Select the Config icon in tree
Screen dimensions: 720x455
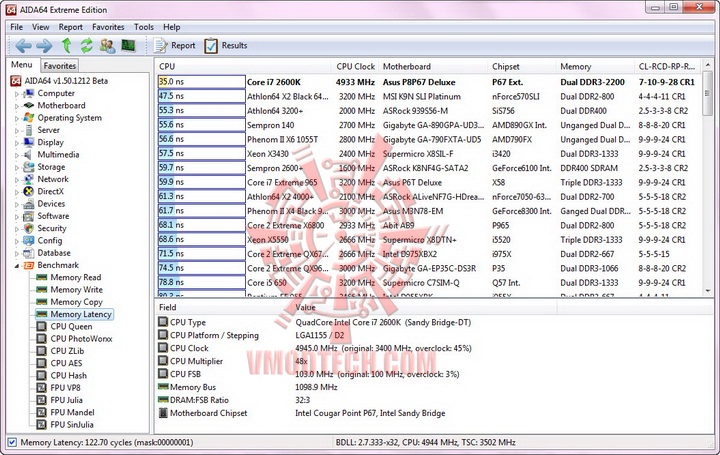[28, 241]
